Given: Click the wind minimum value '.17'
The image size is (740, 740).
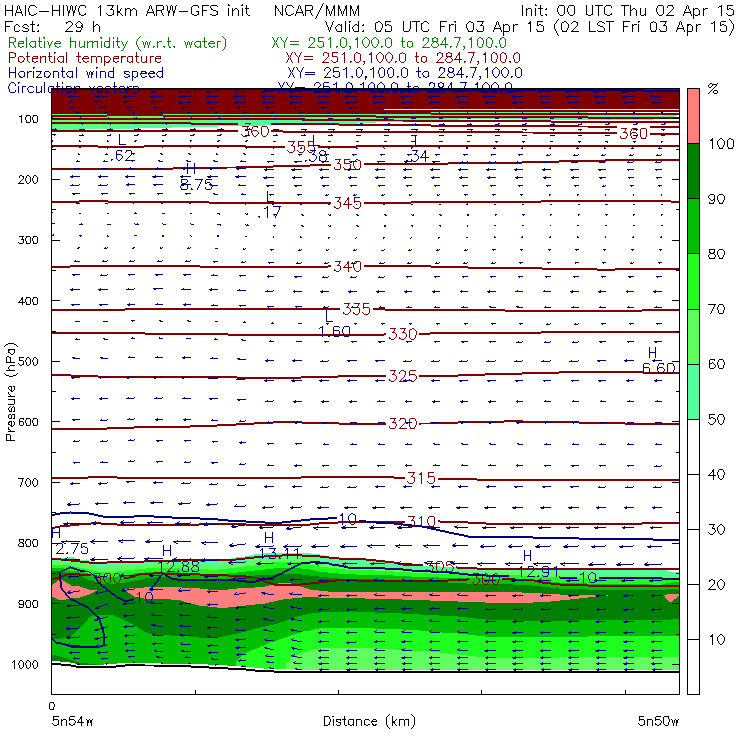Looking at the screenshot, I should [x=270, y=212].
